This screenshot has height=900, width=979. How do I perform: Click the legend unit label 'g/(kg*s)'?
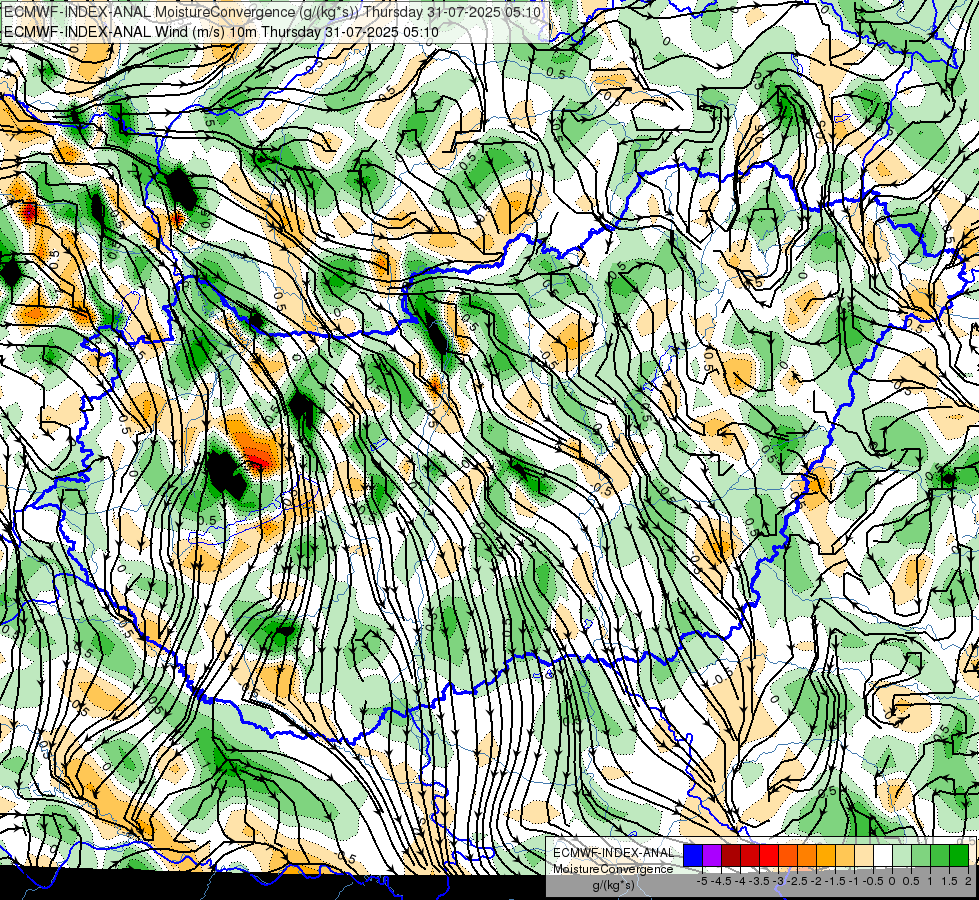613,885
